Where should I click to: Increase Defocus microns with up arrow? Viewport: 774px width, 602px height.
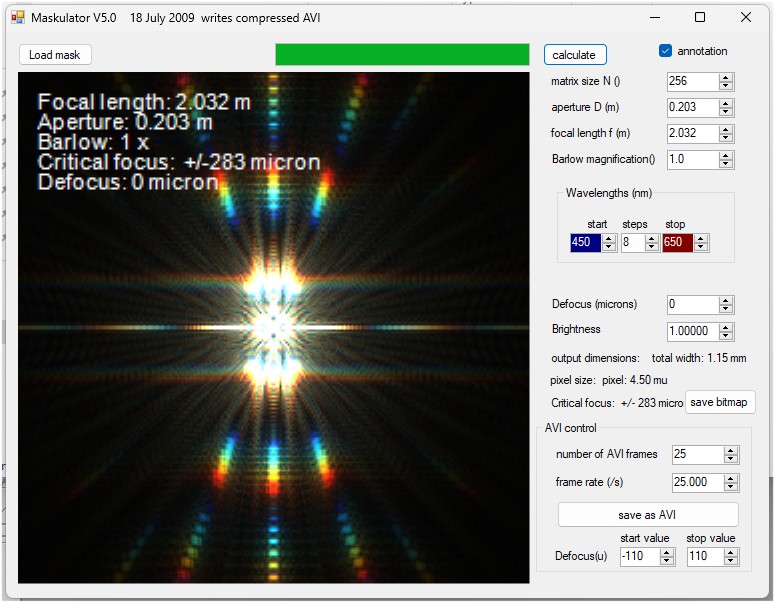(726, 301)
